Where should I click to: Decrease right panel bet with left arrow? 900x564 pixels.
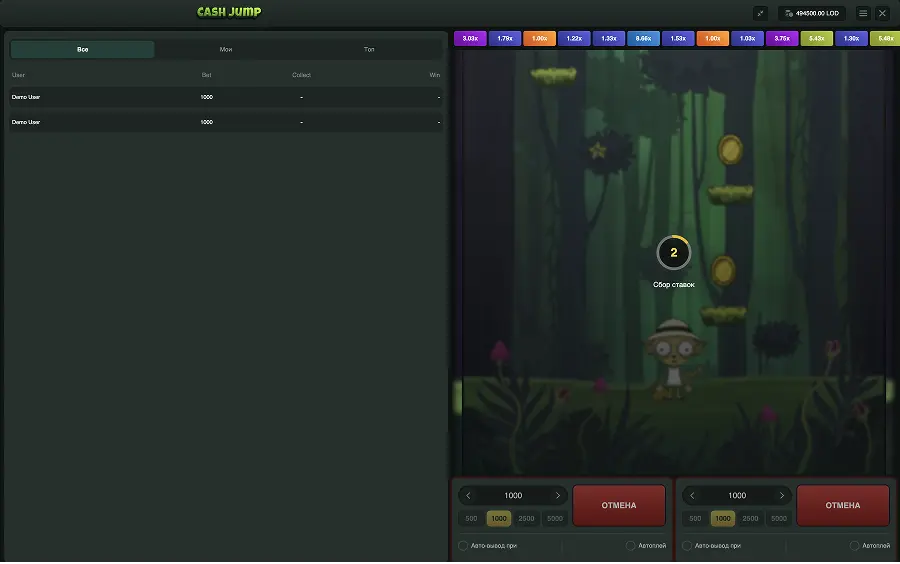[x=692, y=495]
